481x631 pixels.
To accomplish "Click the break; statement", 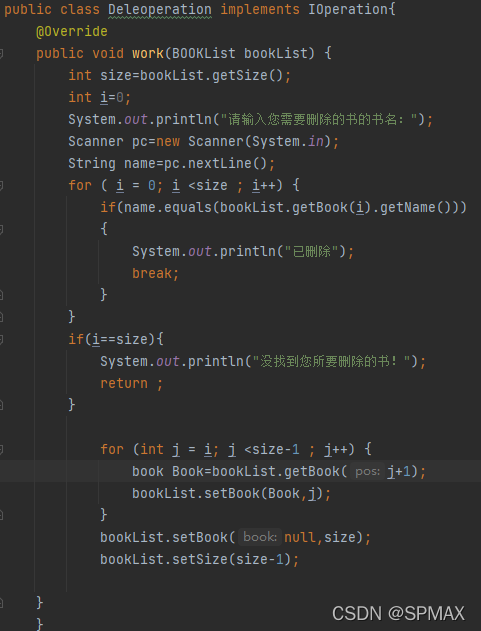I will click(156, 274).
